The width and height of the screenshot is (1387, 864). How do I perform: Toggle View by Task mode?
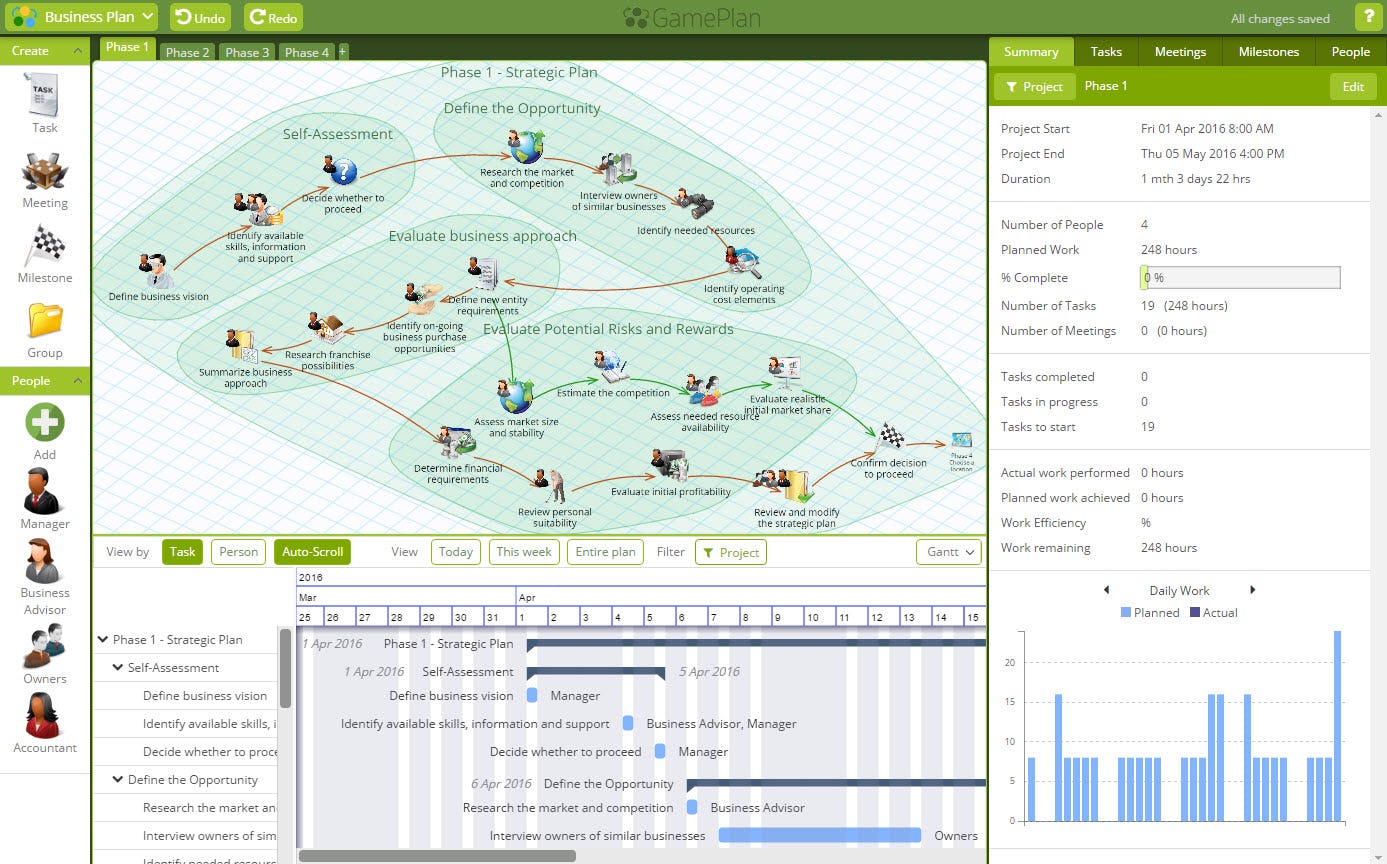click(x=182, y=551)
